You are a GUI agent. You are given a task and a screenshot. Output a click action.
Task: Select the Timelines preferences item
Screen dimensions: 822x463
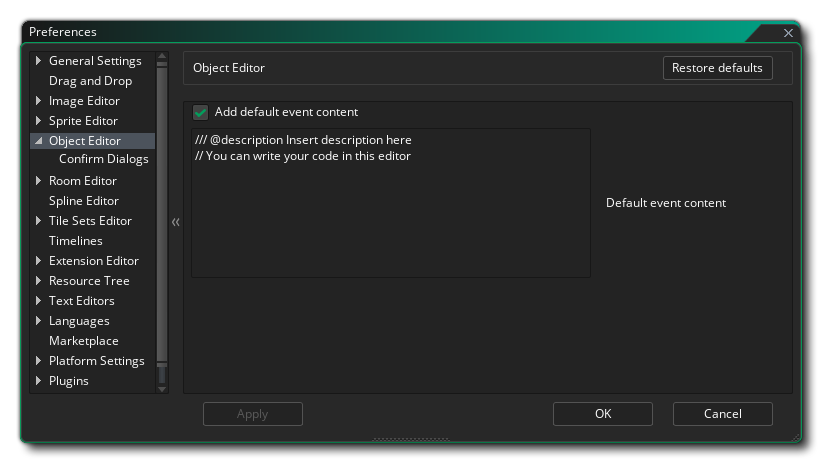pos(75,241)
